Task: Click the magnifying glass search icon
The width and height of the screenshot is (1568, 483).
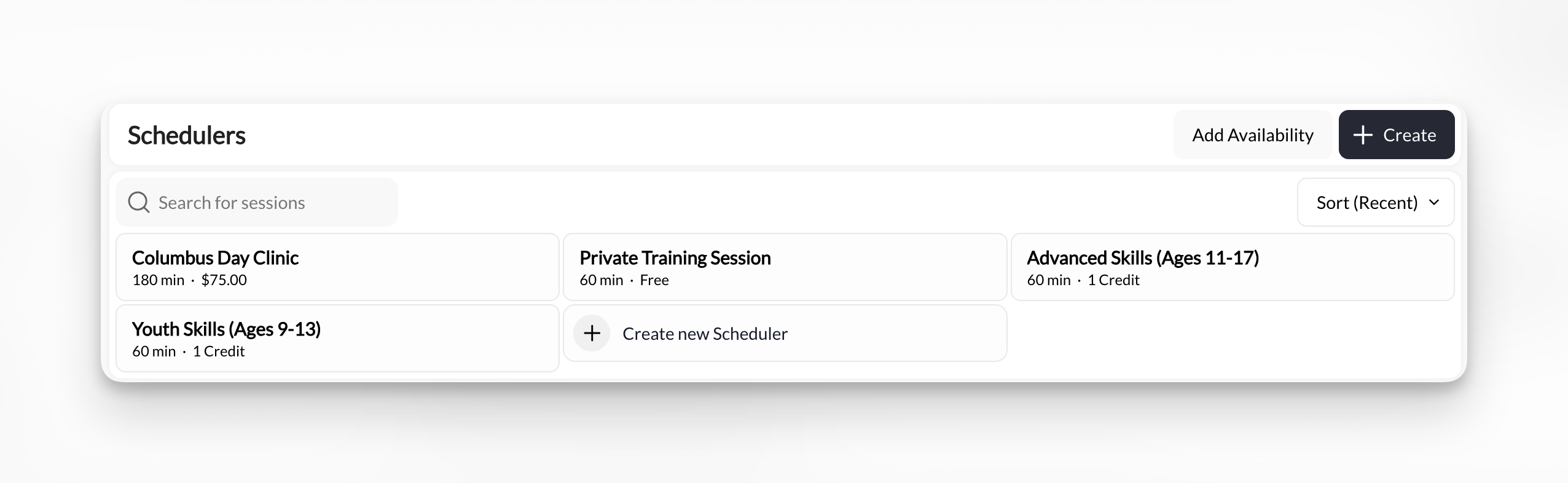Action: coord(139,202)
